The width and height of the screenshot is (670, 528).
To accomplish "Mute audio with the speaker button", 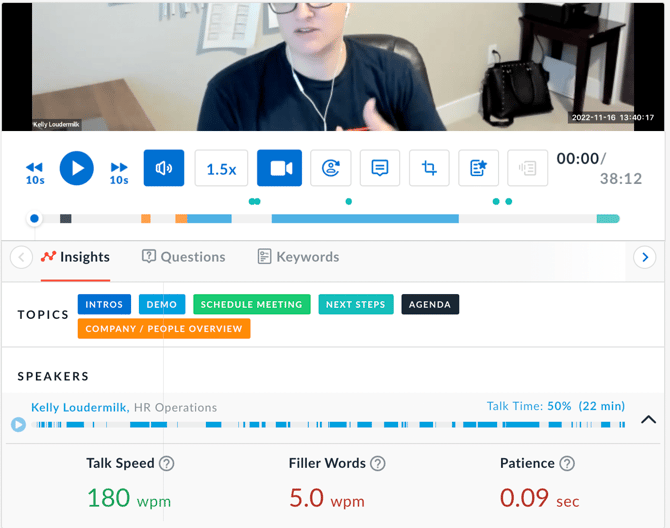I will pyautogui.click(x=164, y=169).
